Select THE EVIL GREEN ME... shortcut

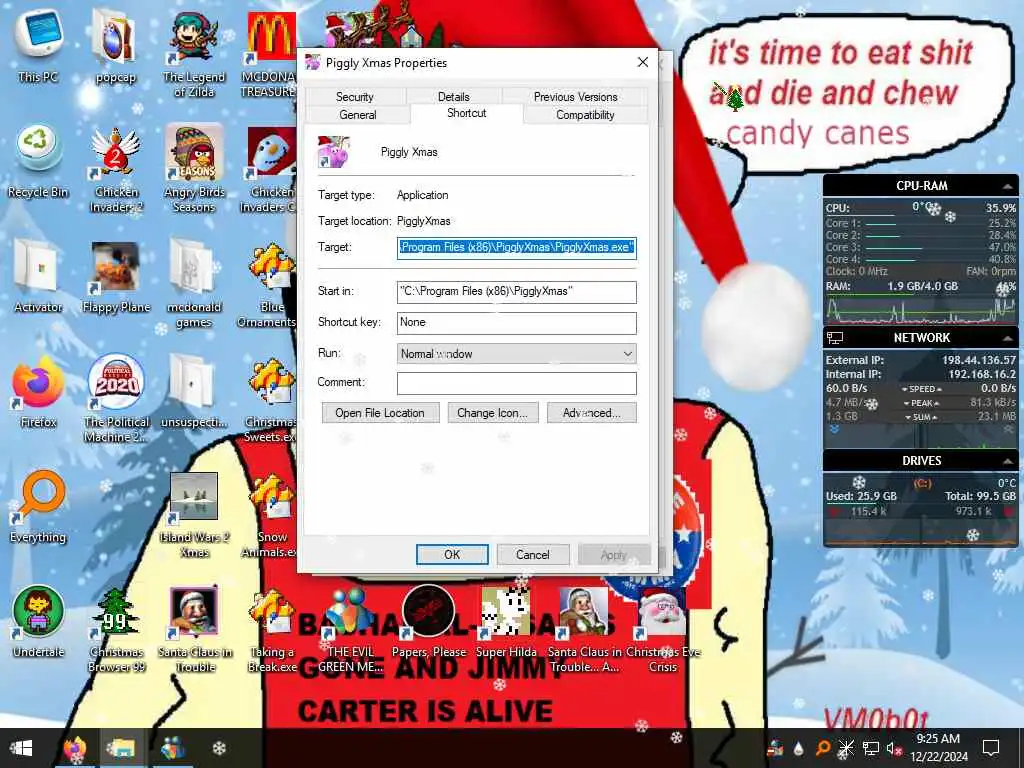(350, 630)
